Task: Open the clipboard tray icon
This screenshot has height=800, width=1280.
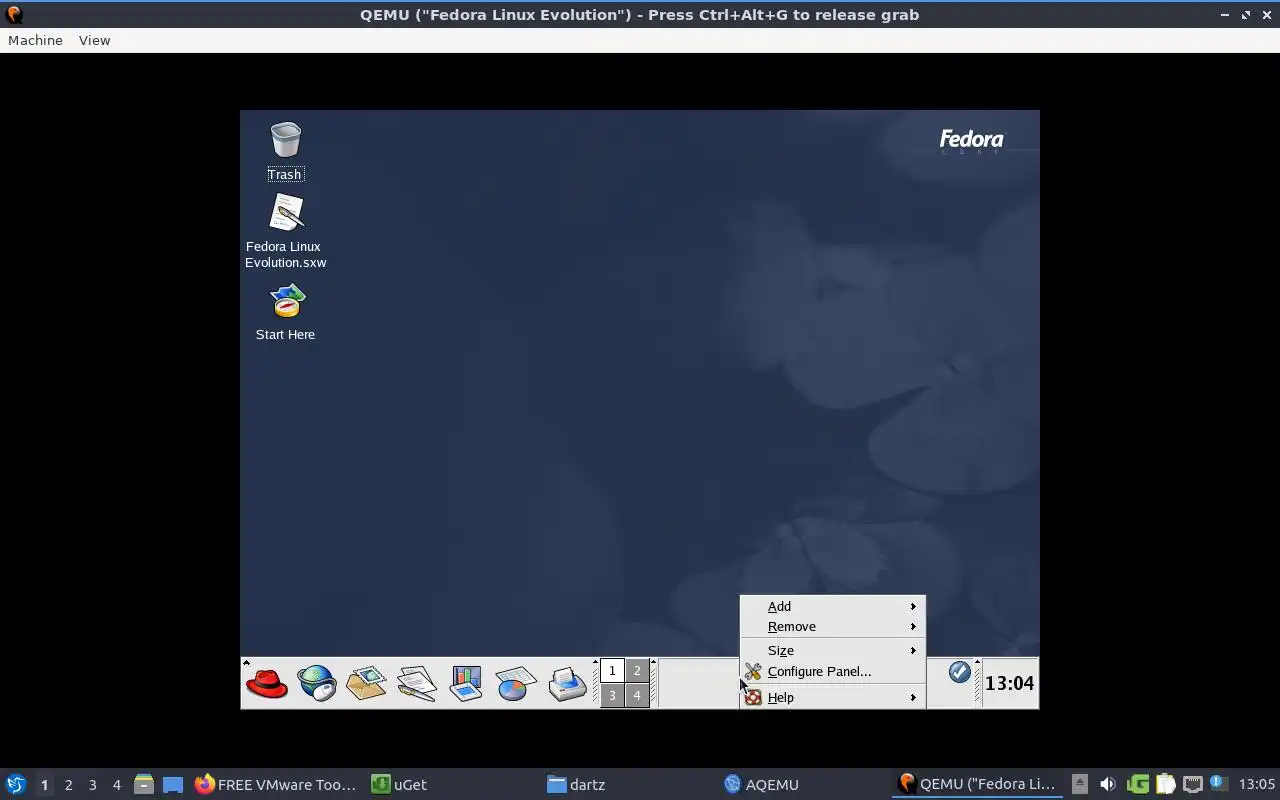Action: pyautogui.click(x=1165, y=784)
